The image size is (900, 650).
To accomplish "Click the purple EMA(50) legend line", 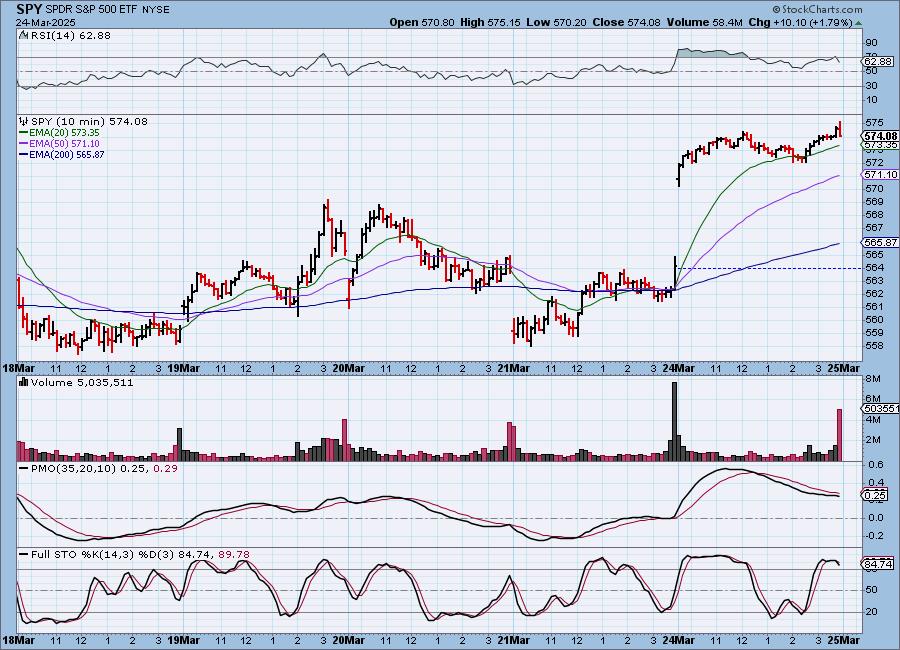I will point(24,144).
